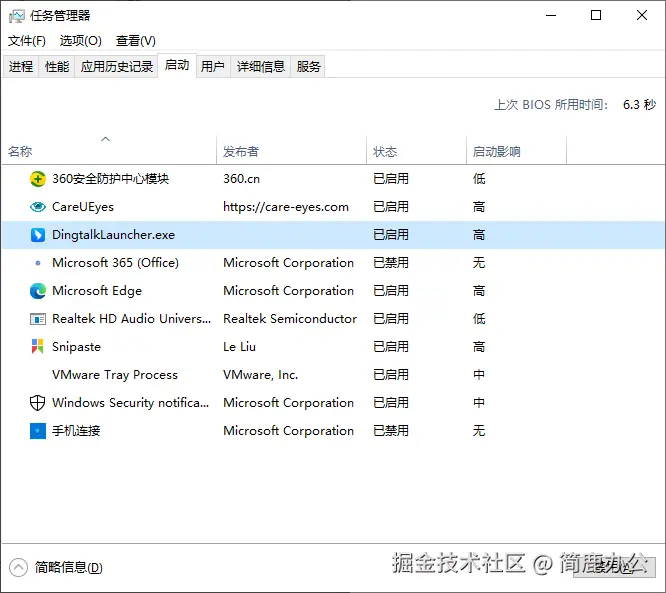
Task: Click publisher VMware, Inc.
Action: pyautogui.click(x=260, y=375)
